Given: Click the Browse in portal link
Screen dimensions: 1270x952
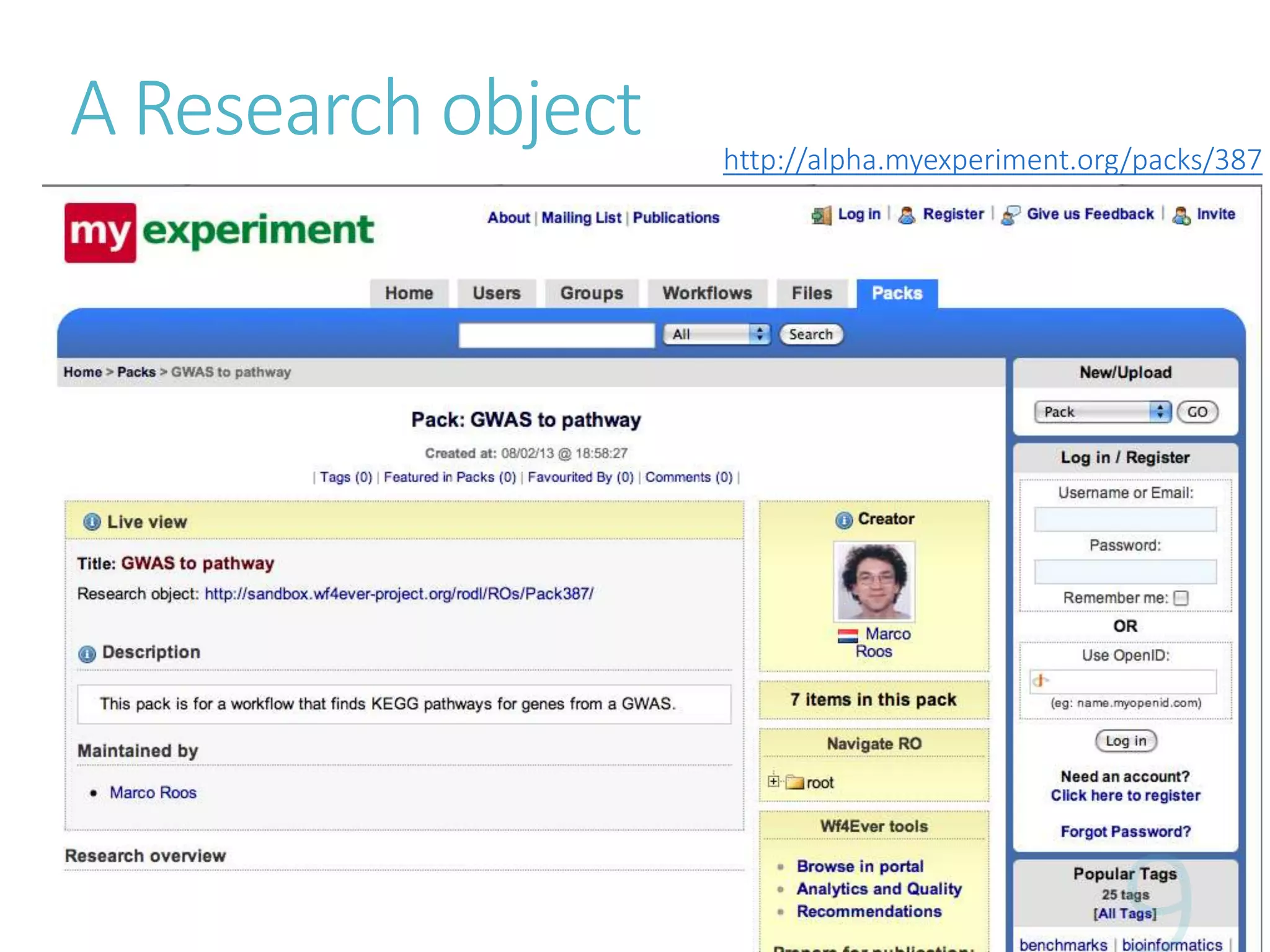Looking at the screenshot, I should pos(860,866).
